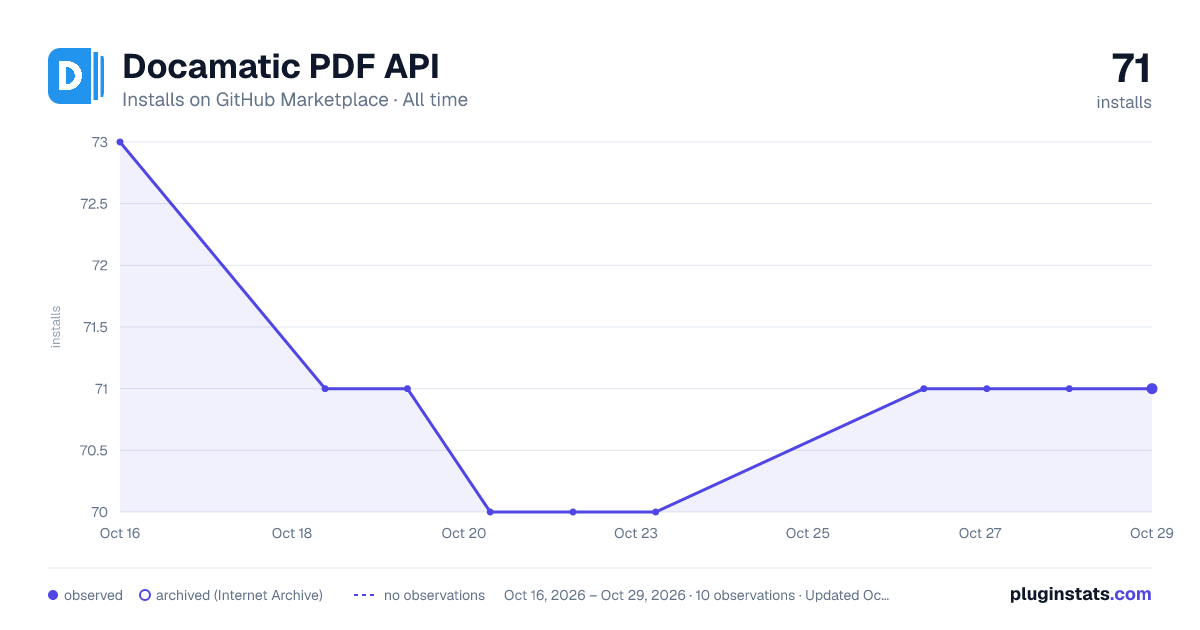Click the y-axis label 70
This screenshot has width=1200, height=630.
[99, 512]
